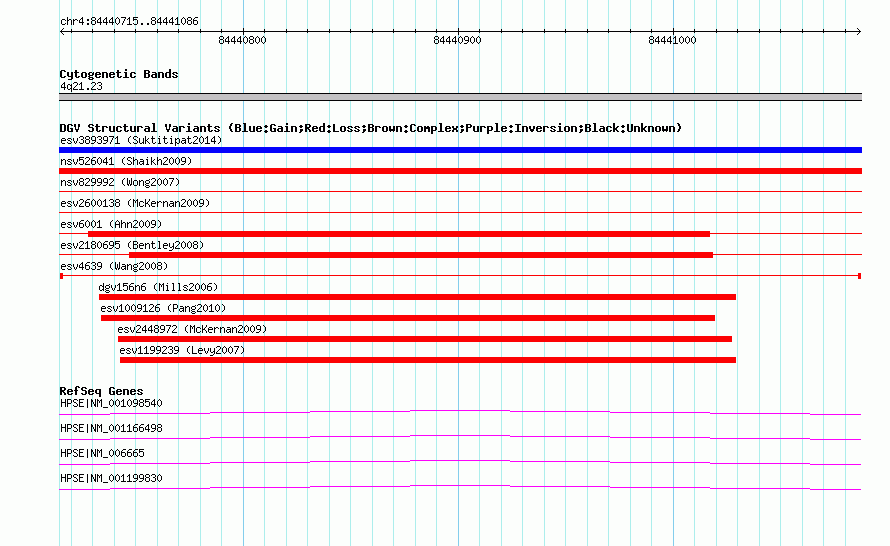Click the ruler's left arrow end
This screenshot has height=546, width=890.
[x=62, y=31]
